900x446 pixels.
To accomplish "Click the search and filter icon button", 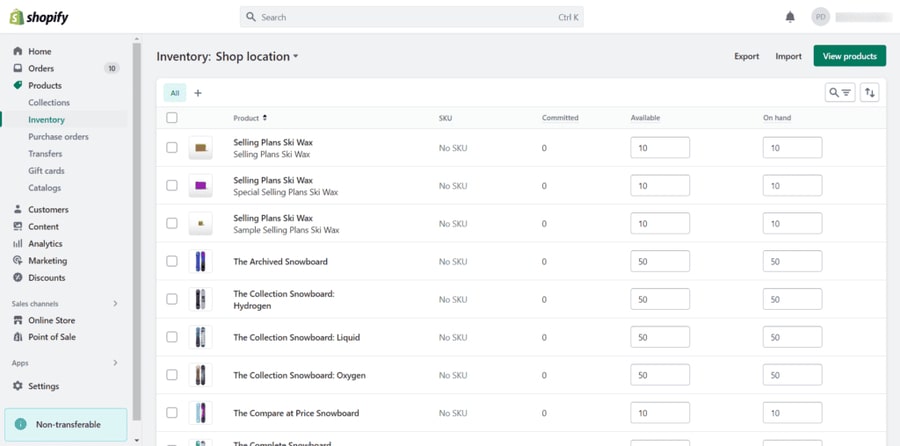I will click(x=840, y=92).
